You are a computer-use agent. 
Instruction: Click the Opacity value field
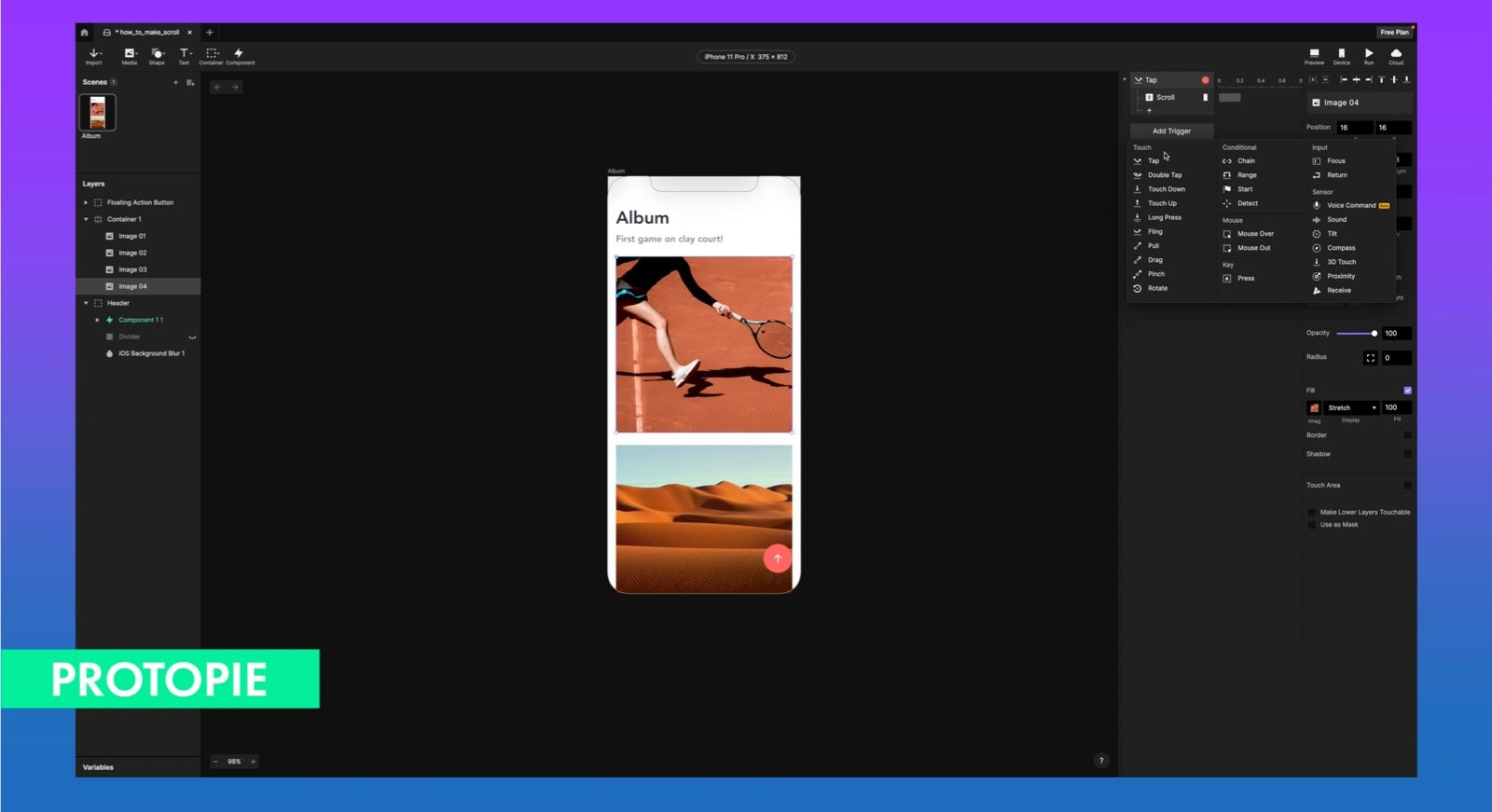1396,334
